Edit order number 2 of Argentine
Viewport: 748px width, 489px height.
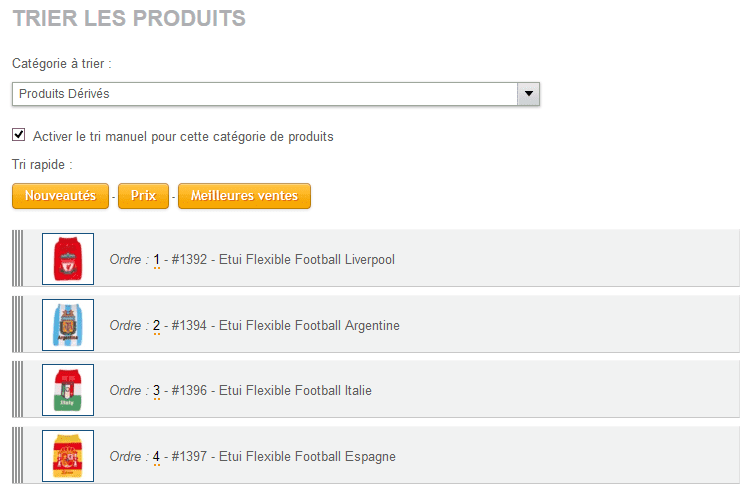tap(156, 326)
